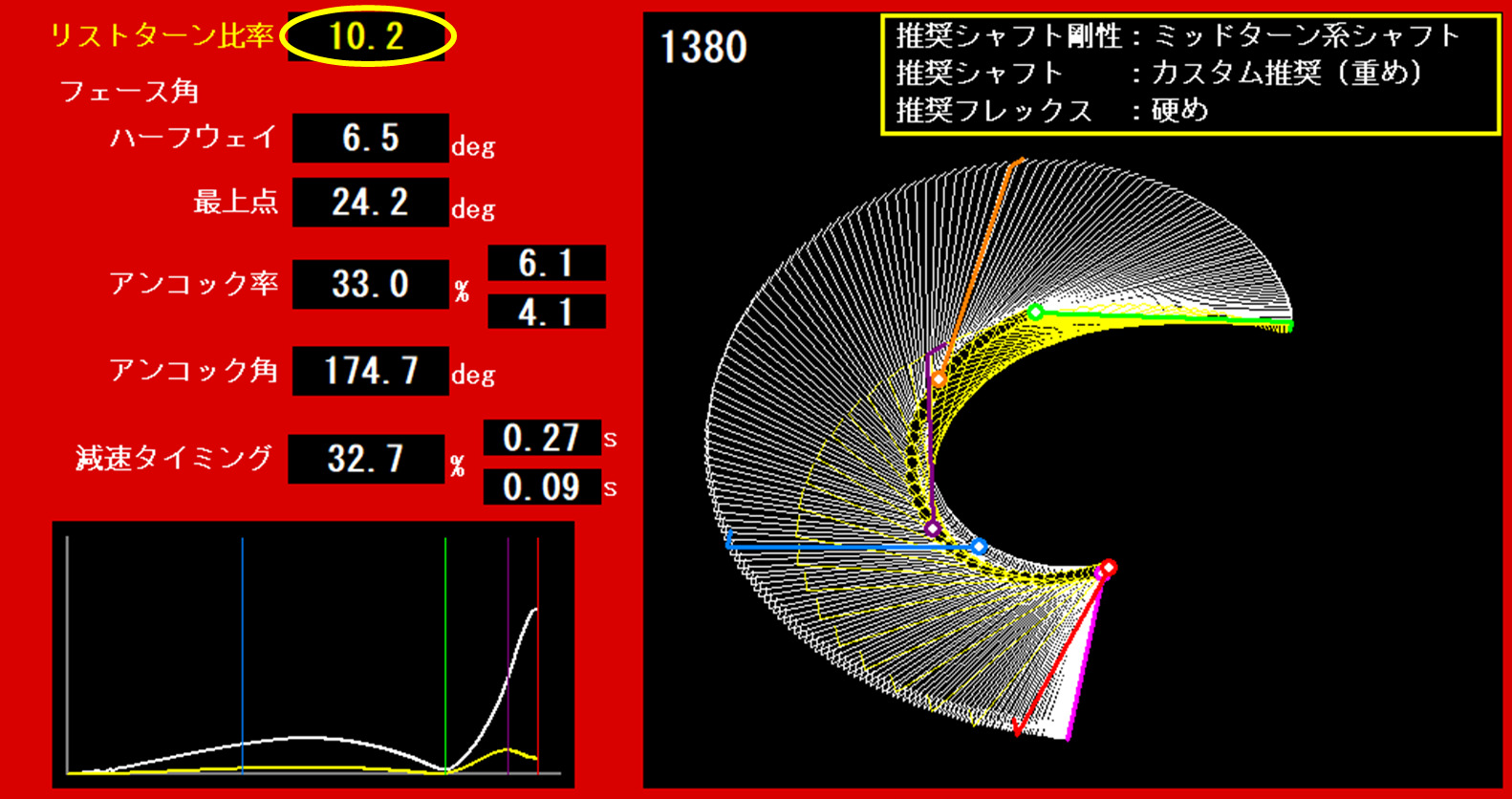Screen dimensions: 1512x799
Task: Click the 最上点 label
Action: (236, 202)
